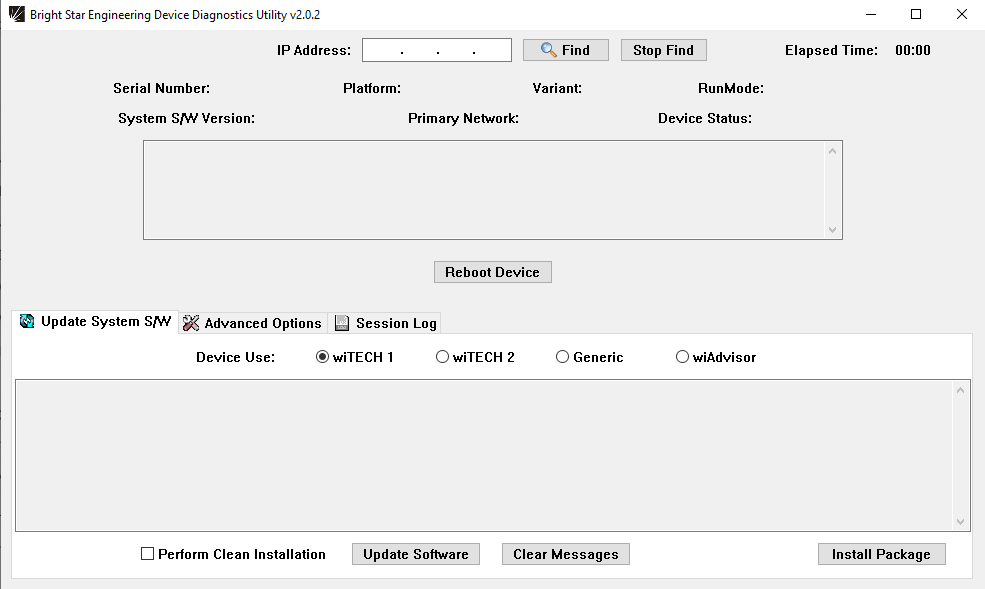
Task: Select the wiAdvisor radio button
Action: coord(683,357)
